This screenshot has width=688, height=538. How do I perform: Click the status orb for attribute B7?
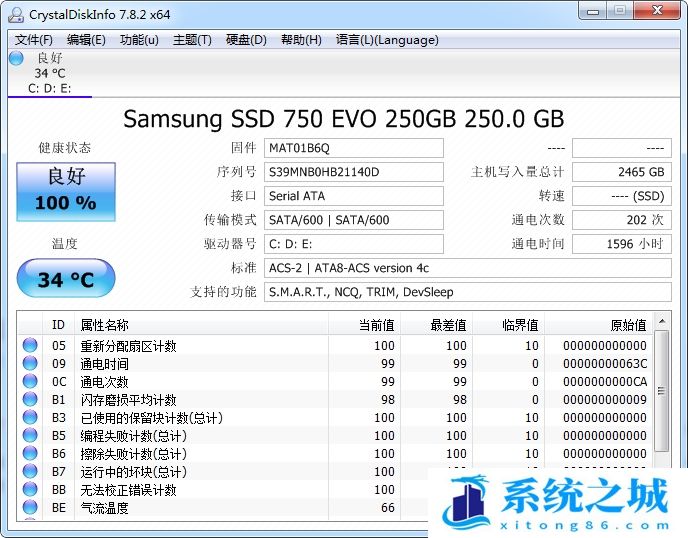30,471
